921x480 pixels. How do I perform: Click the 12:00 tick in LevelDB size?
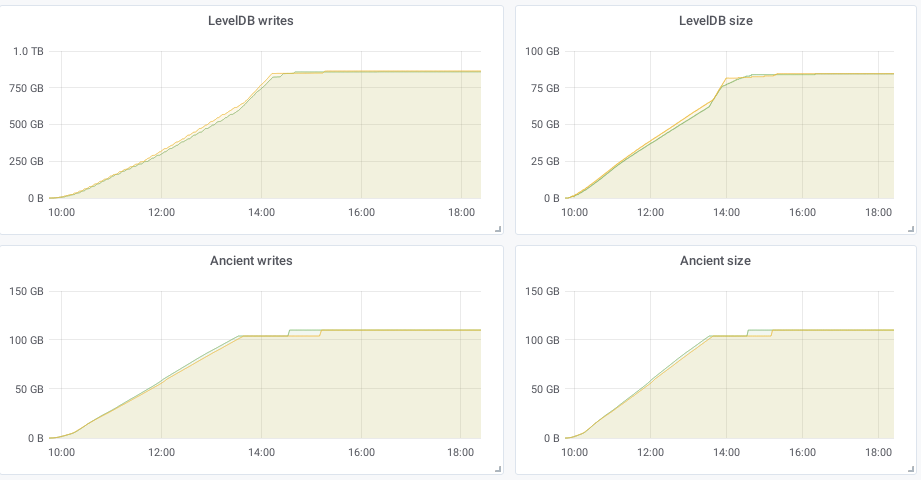pos(650,212)
